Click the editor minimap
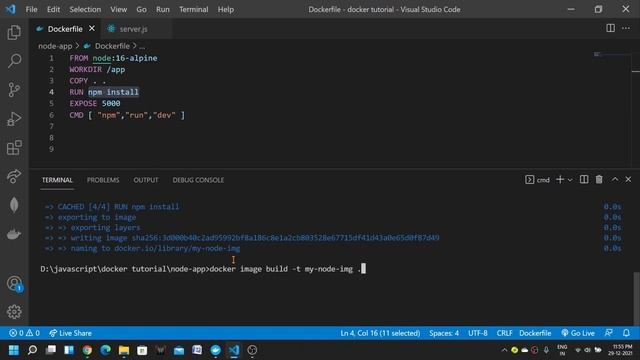The image size is (640, 360). pos(611,54)
